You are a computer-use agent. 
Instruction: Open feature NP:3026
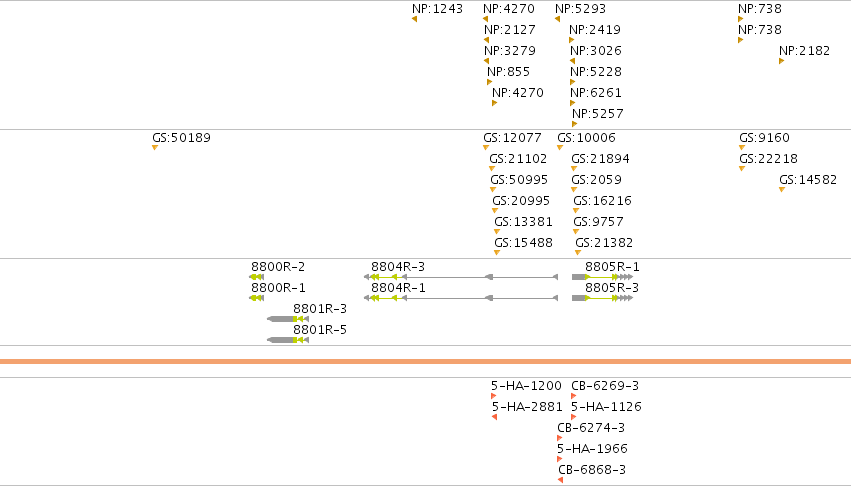595,51
